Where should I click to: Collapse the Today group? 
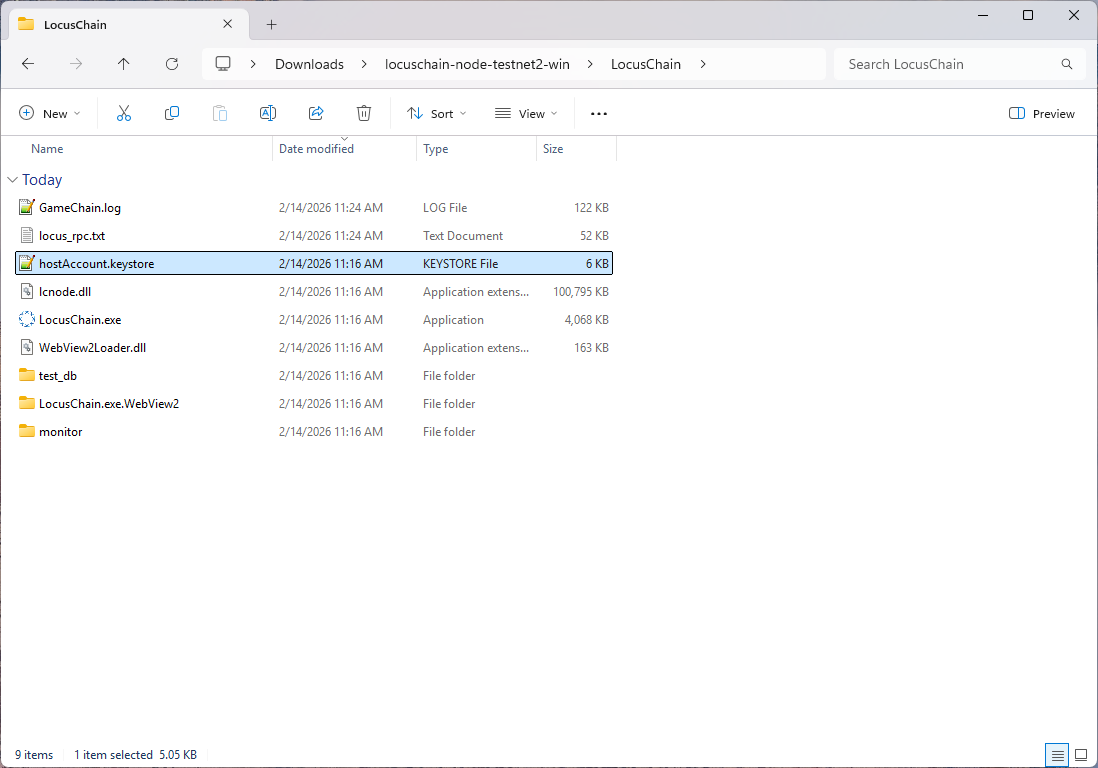coord(12,180)
